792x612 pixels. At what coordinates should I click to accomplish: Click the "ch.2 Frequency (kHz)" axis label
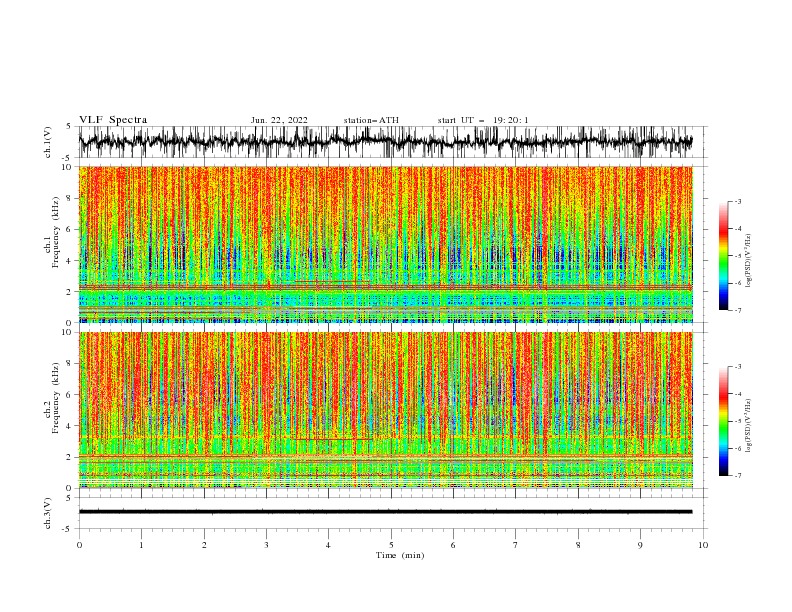coord(52,397)
